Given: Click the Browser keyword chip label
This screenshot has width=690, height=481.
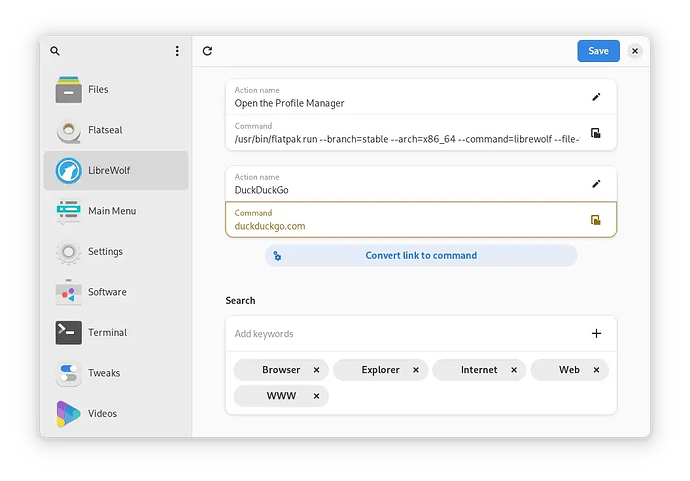Looking at the screenshot, I should (281, 370).
